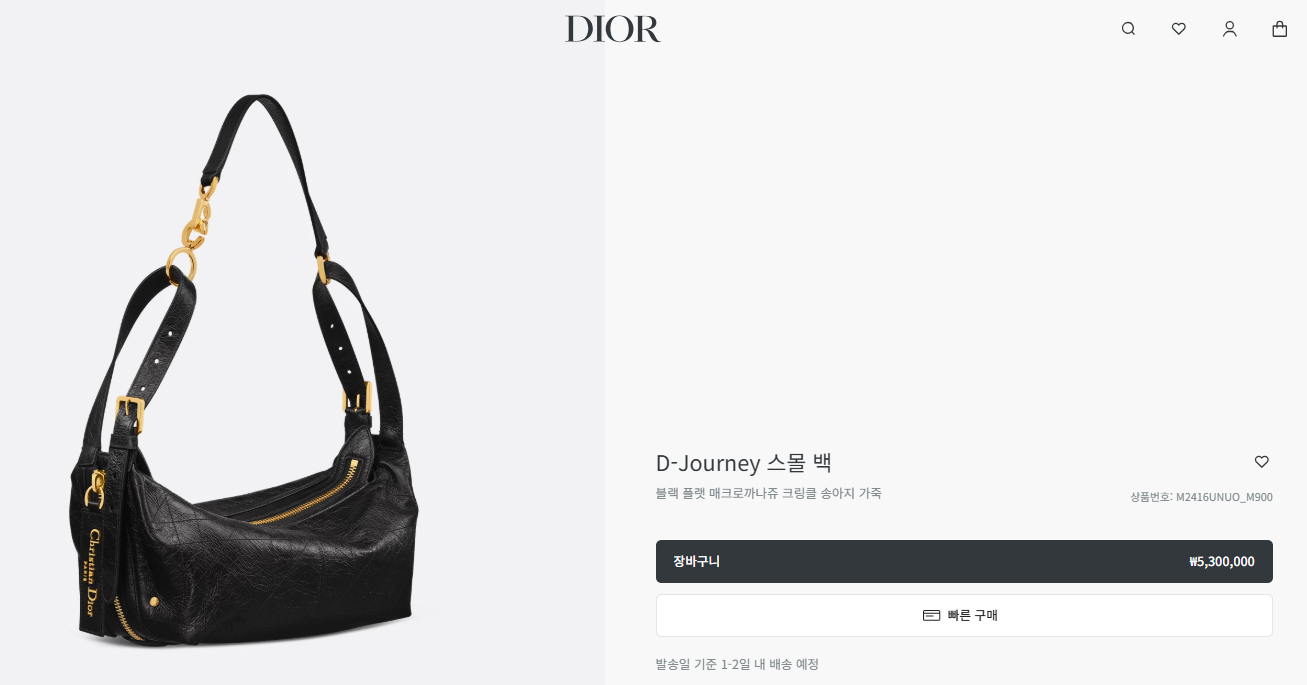
Task: Open the shopping bag icon in header
Action: pyautogui.click(x=1280, y=29)
